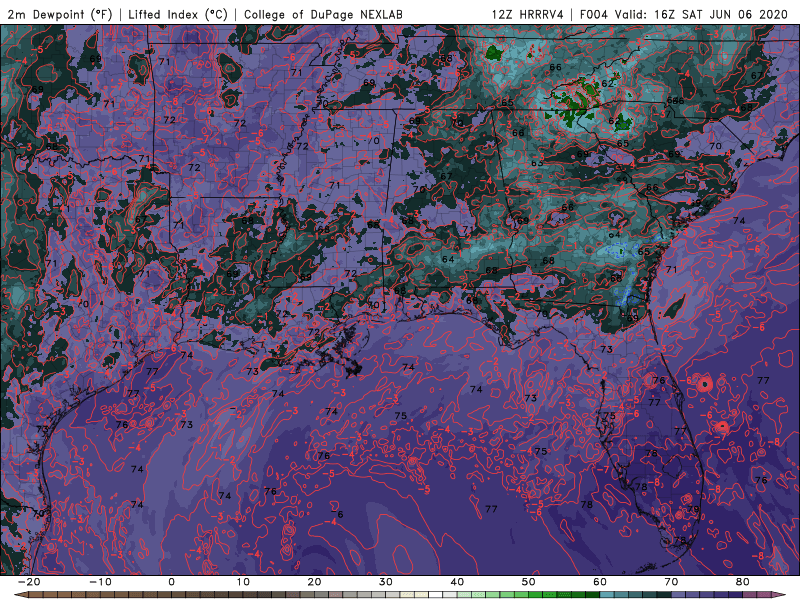The height and width of the screenshot is (600, 800).
Task: Click the 60 label on the color scale
Action: pos(601,582)
